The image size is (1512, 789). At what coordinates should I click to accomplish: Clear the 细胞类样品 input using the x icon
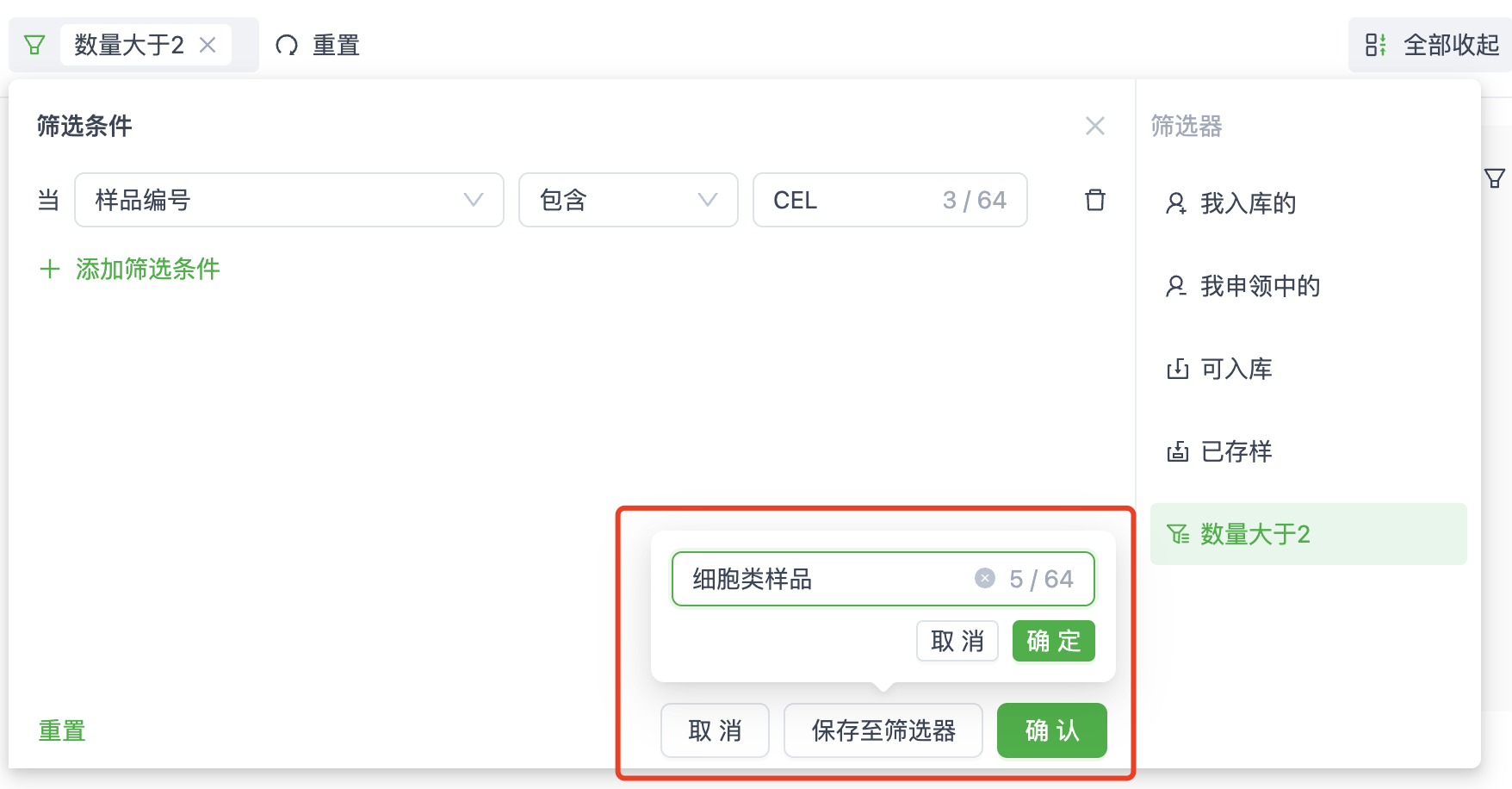click(983, 578)
